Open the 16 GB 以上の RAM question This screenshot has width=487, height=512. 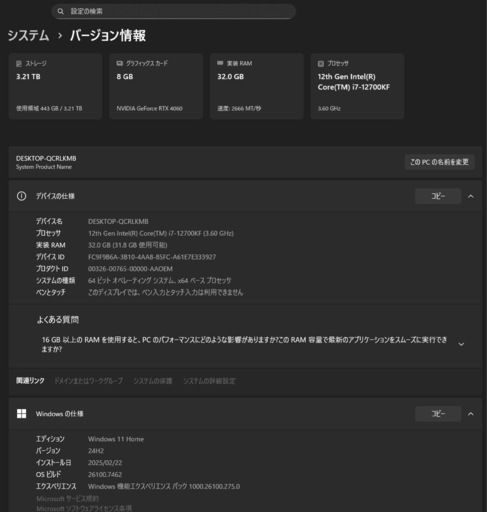(245, 344)
